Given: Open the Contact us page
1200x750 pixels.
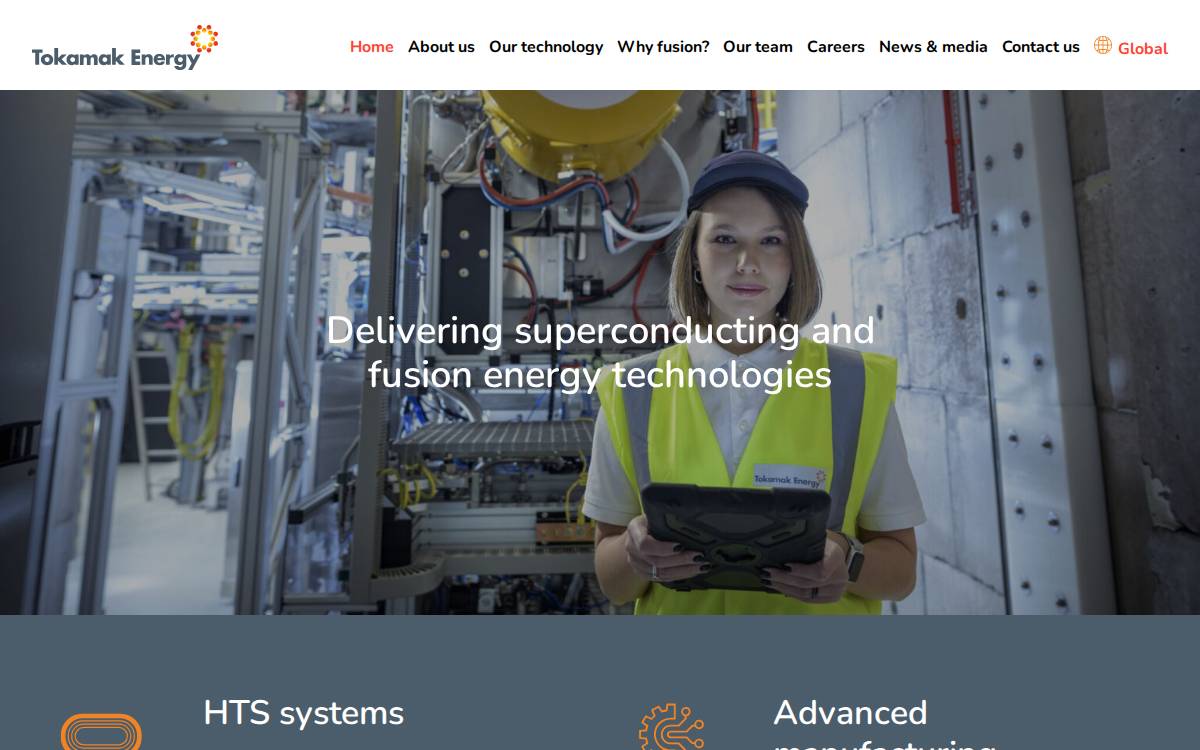Looking at the screenshot, I should (1041, 47).
